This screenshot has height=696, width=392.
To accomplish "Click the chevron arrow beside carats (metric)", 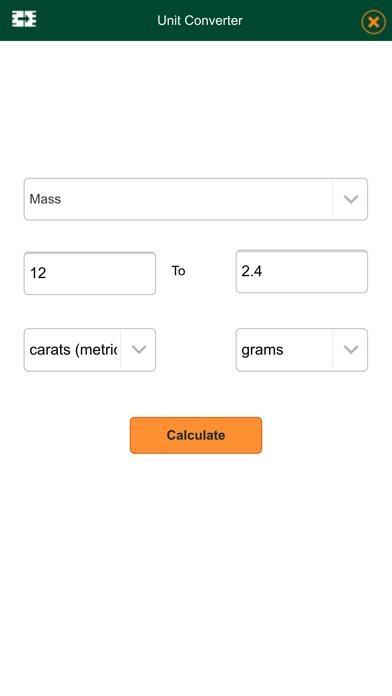I will point(139,350).
